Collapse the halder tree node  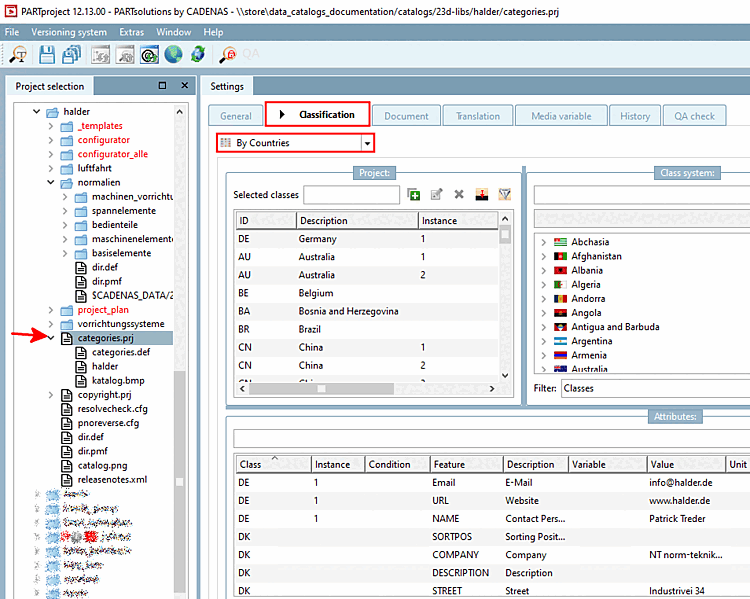[36, 111]
